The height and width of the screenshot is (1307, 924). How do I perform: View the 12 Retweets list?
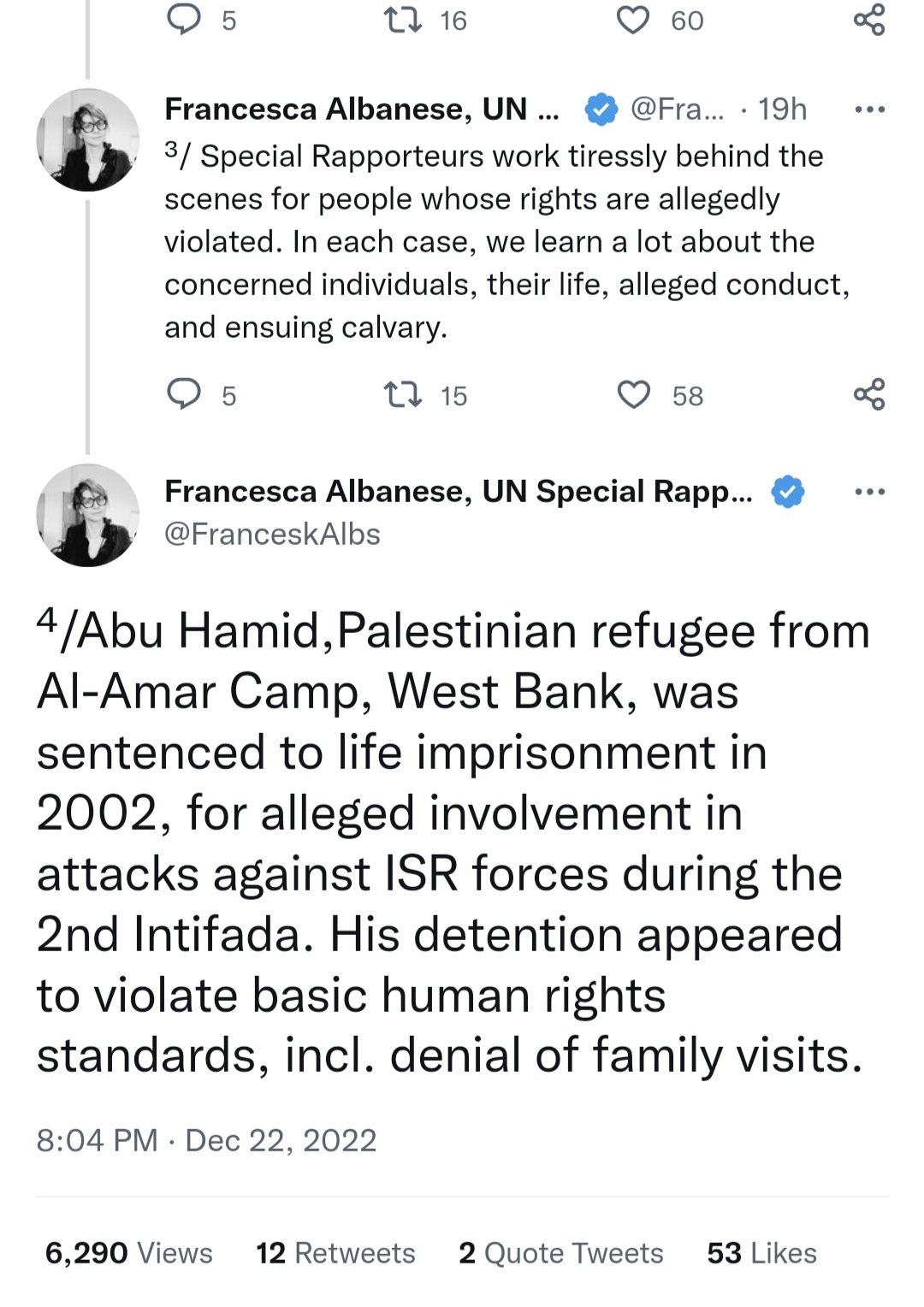pos(335,1253)
